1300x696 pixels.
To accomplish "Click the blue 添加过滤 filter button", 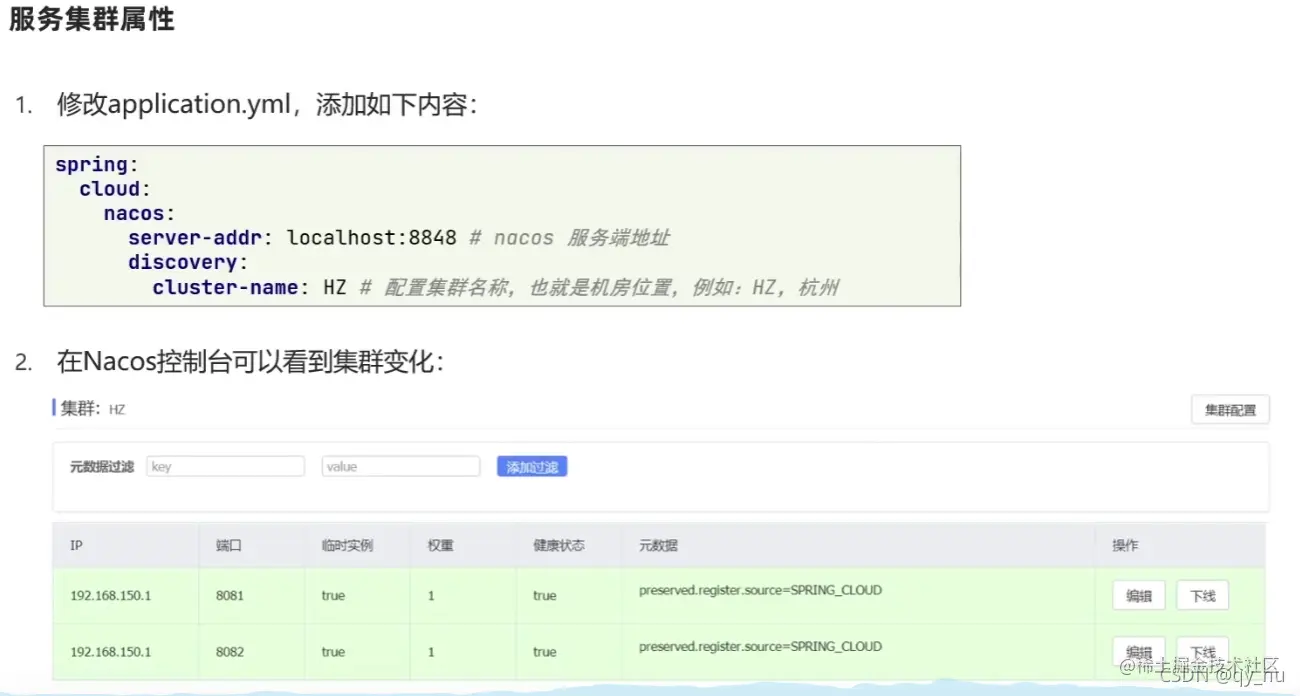I will click(531, 465).
